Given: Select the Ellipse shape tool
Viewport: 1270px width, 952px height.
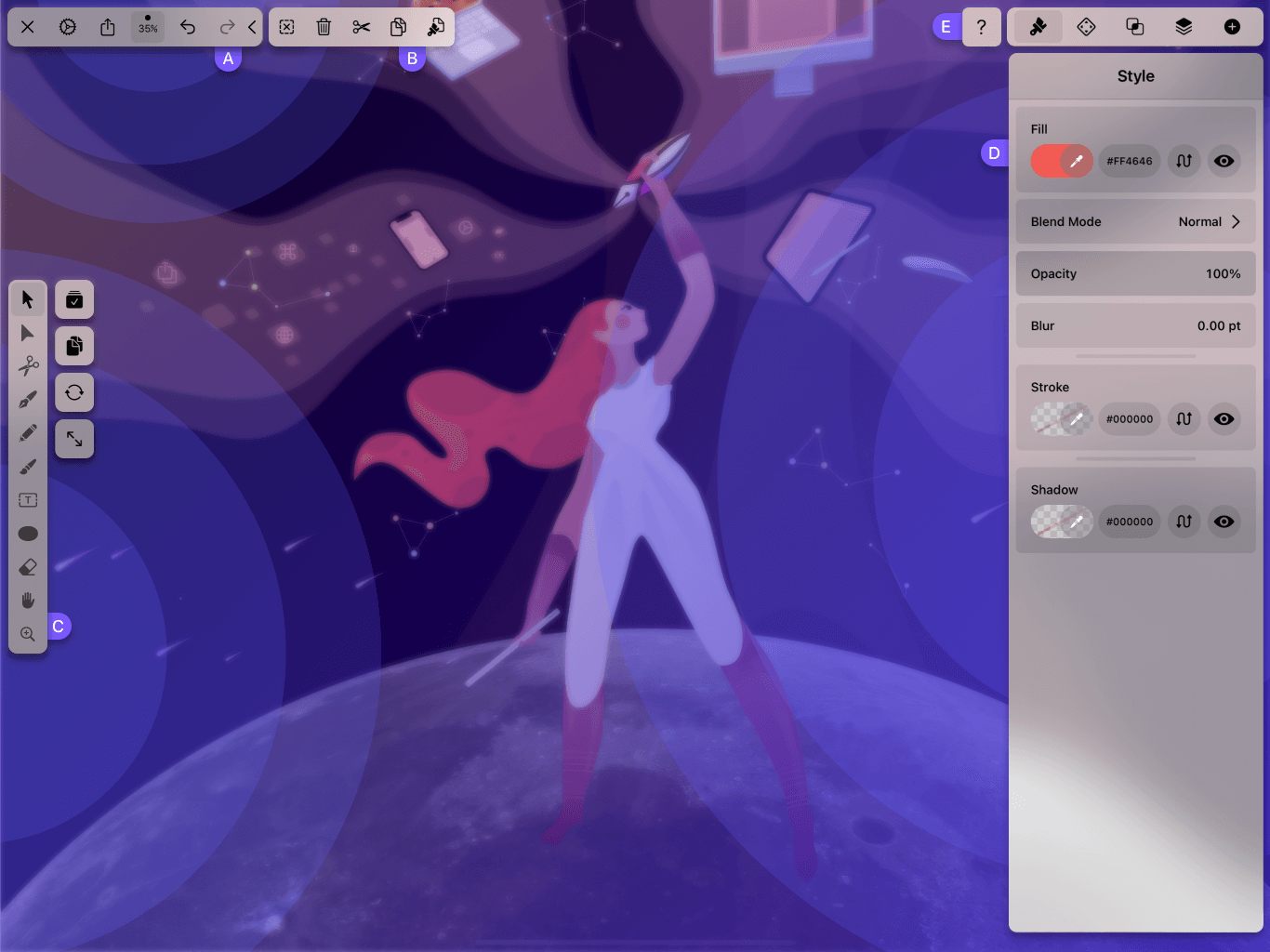Looking at the screenshot, I should (28, 534).
